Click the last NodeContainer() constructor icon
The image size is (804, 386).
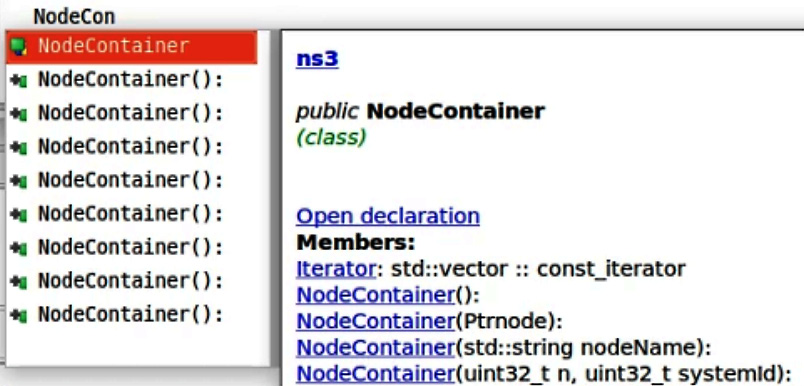[18, 315]
